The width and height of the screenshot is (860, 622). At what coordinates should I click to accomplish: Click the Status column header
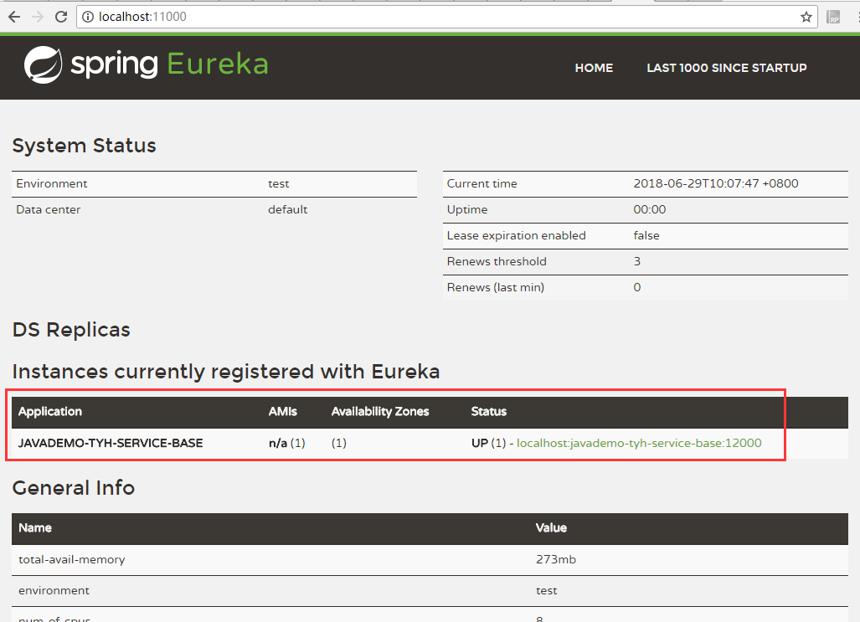click(x=489, y=411)
